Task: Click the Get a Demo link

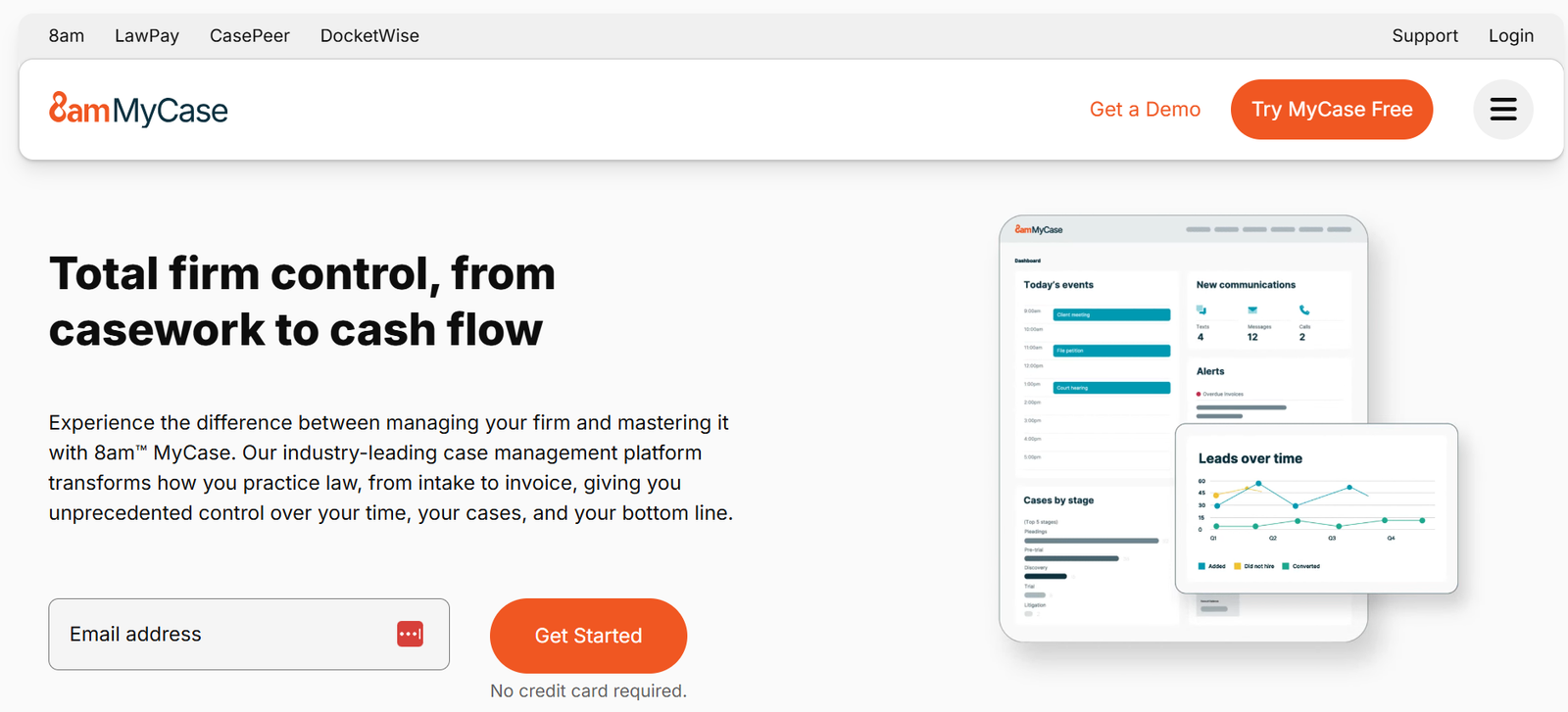Action: click(1145, 110)
